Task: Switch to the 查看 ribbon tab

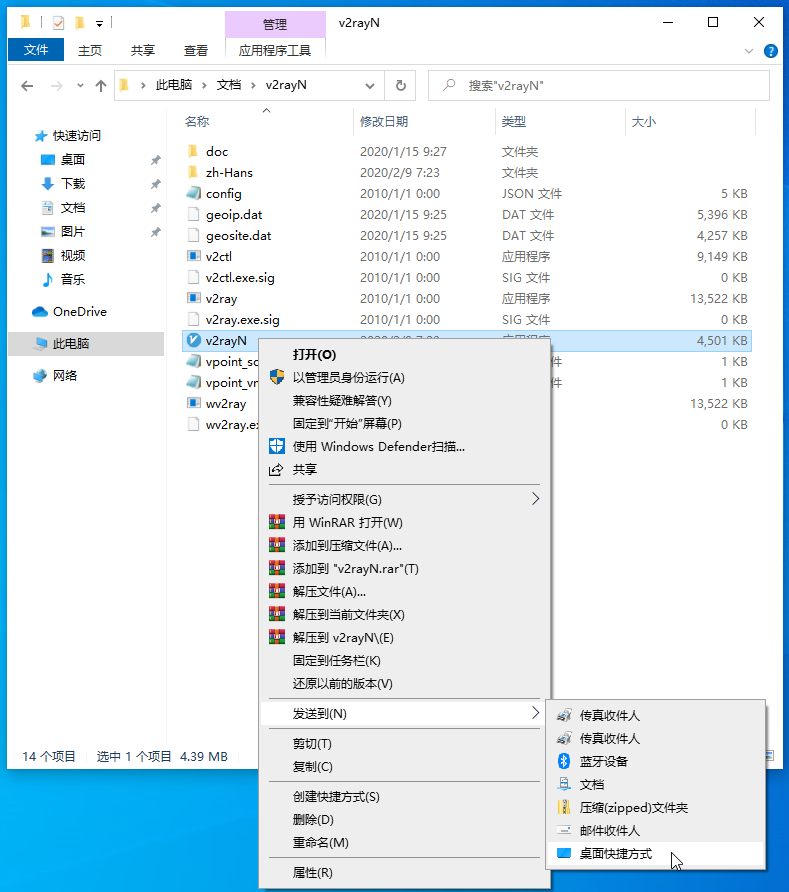Action: point(196,51)
